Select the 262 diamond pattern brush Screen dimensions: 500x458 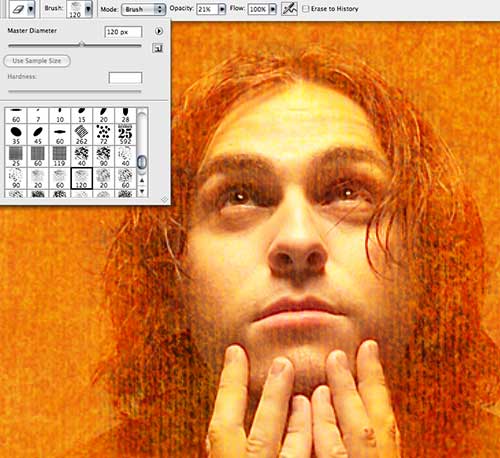[x=81, y=134]
